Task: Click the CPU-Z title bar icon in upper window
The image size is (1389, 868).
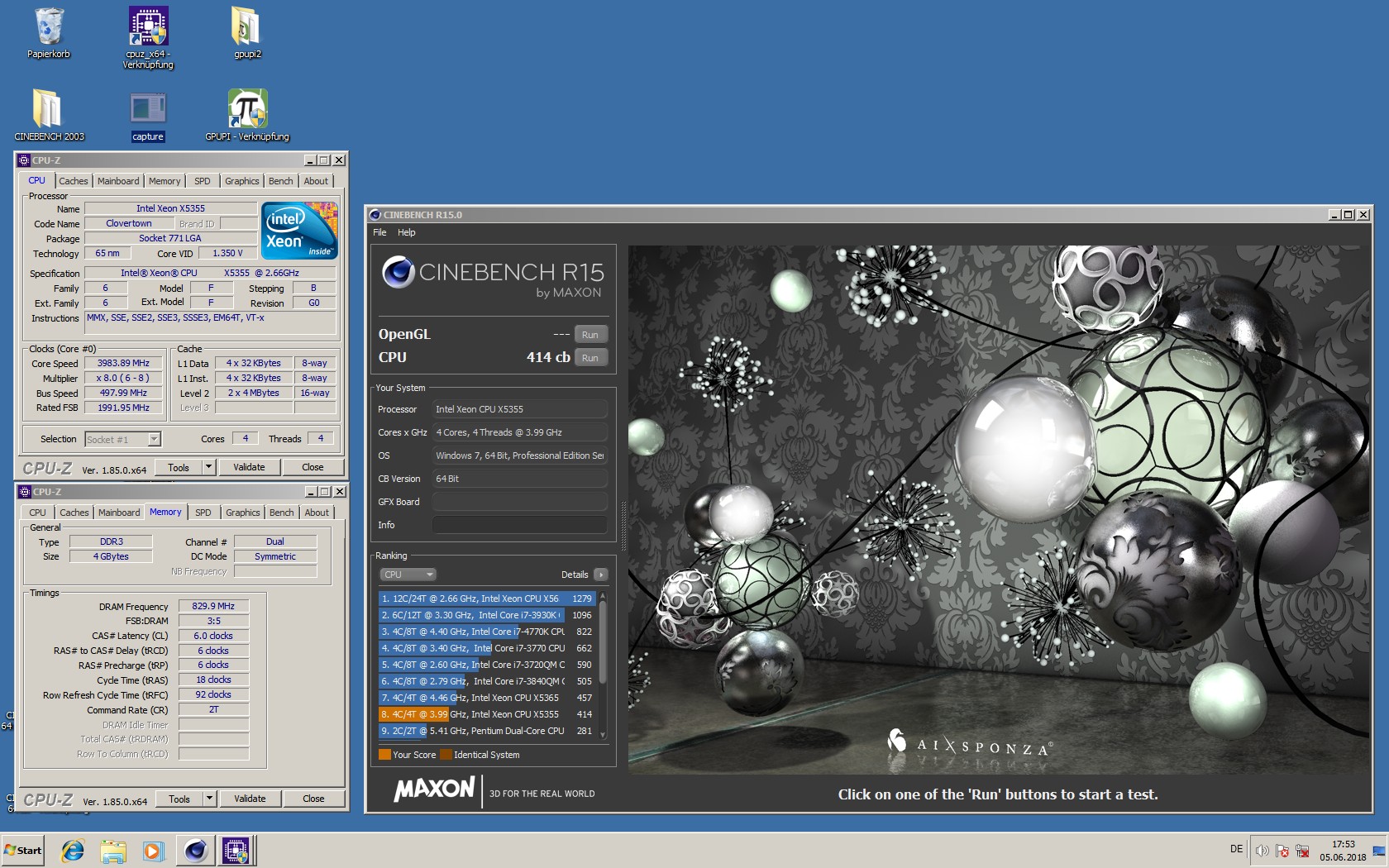Action: click(x=24, y=160)
